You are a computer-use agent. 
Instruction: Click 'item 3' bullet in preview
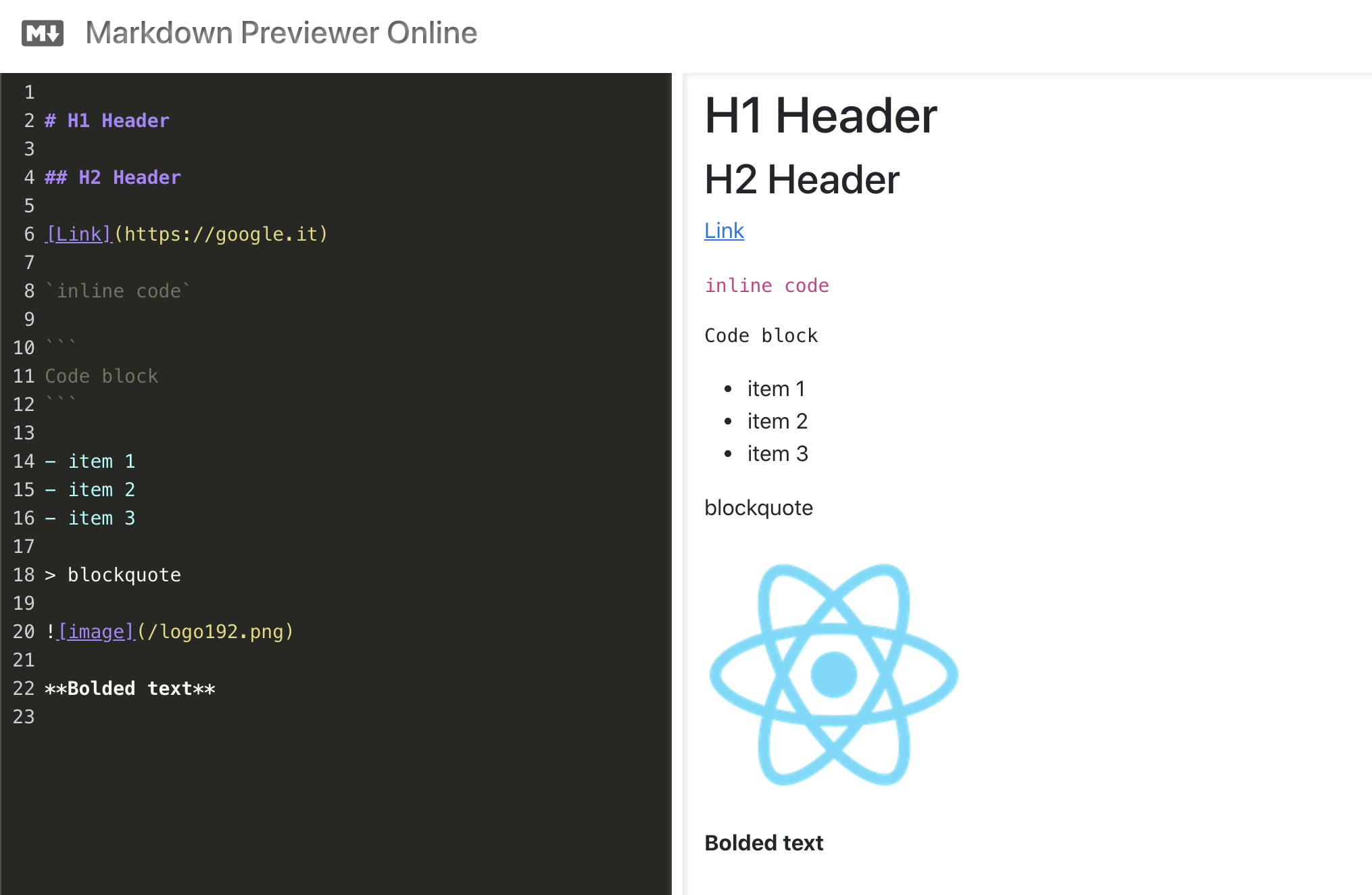(x=777, y=454)
